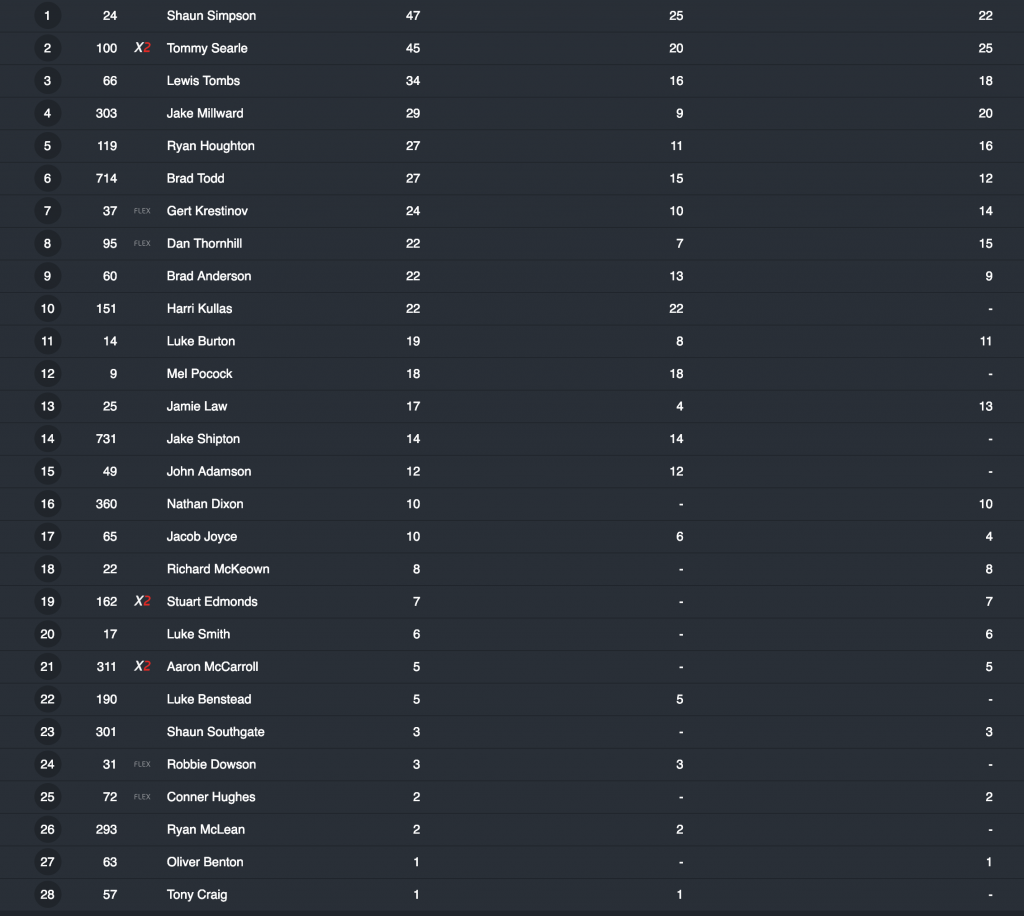The image size is (1024, 916).
Task: Click the FLEX logo beside Dan Thornhill
Action: tap(142, 243)
